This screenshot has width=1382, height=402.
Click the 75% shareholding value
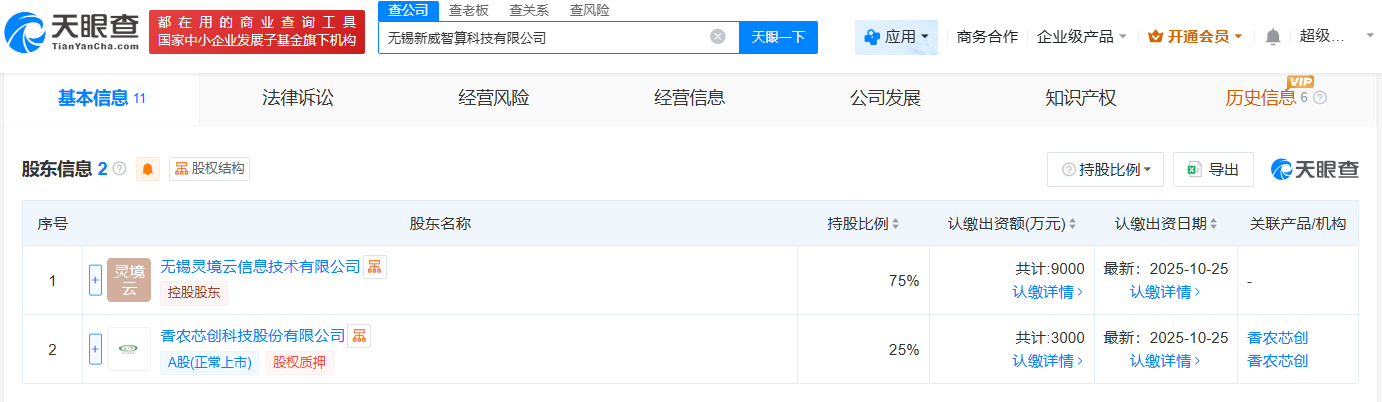(x=903, y=281)
